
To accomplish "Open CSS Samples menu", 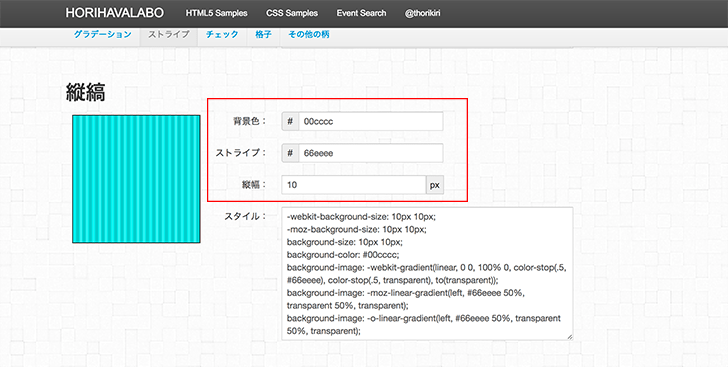I will (292, 13).
